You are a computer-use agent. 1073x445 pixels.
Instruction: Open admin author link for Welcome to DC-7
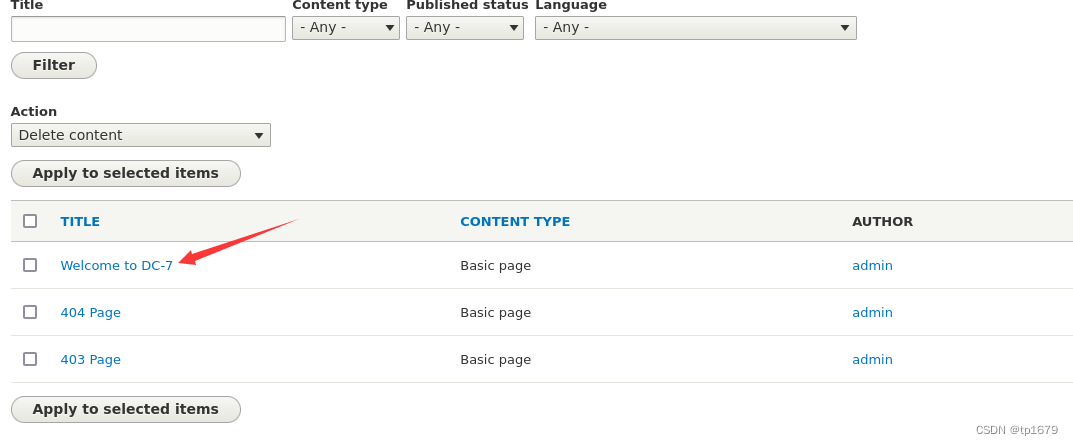(x=872, y=266)
